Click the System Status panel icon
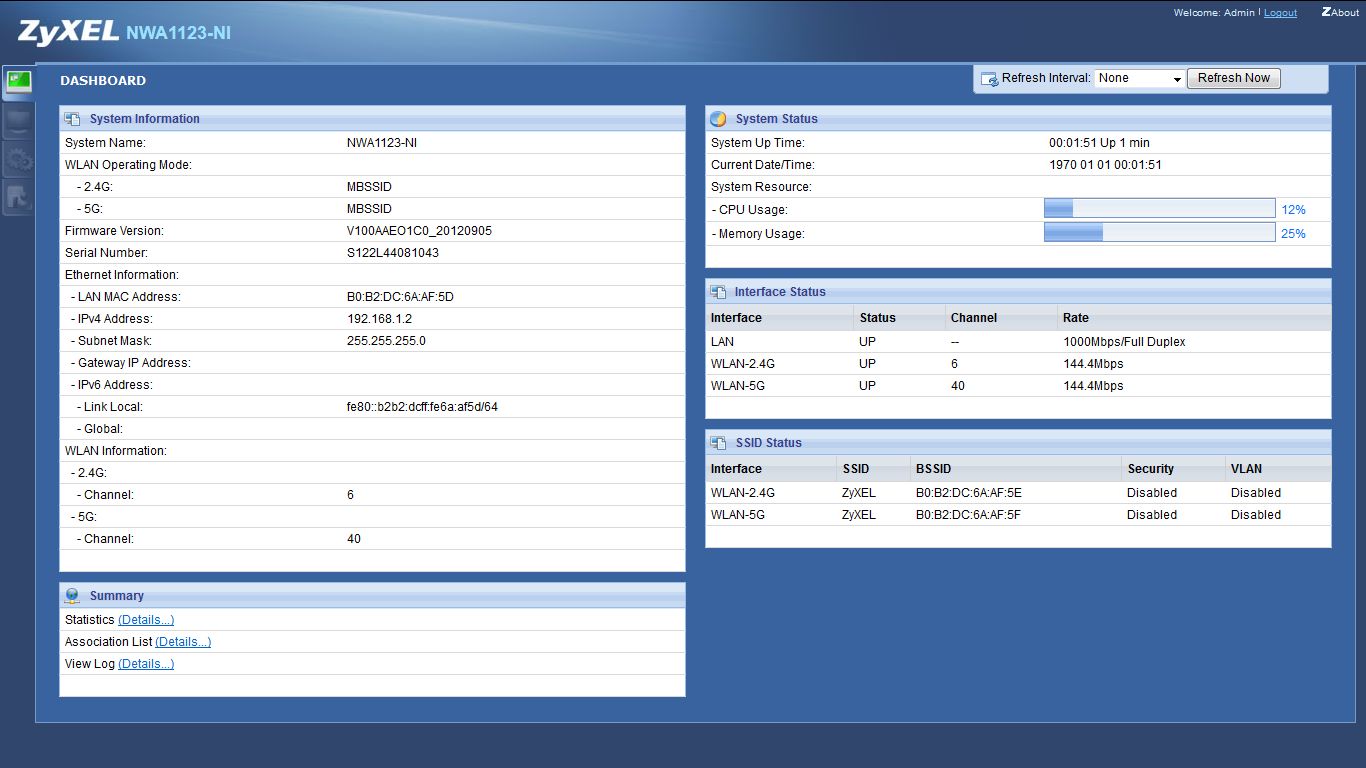This screenshot has width=1366, height=768. point(718,119)
